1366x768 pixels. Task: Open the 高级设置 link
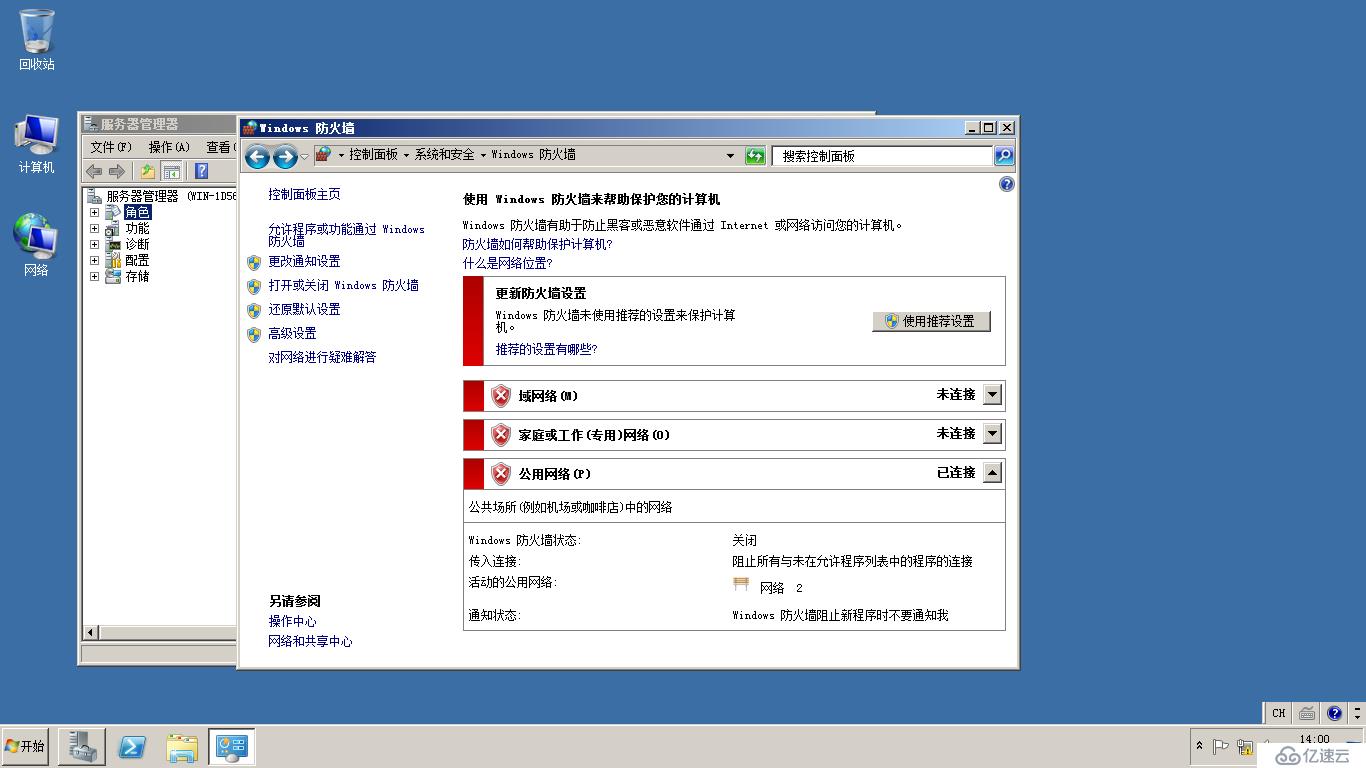(x=292, y=333)
